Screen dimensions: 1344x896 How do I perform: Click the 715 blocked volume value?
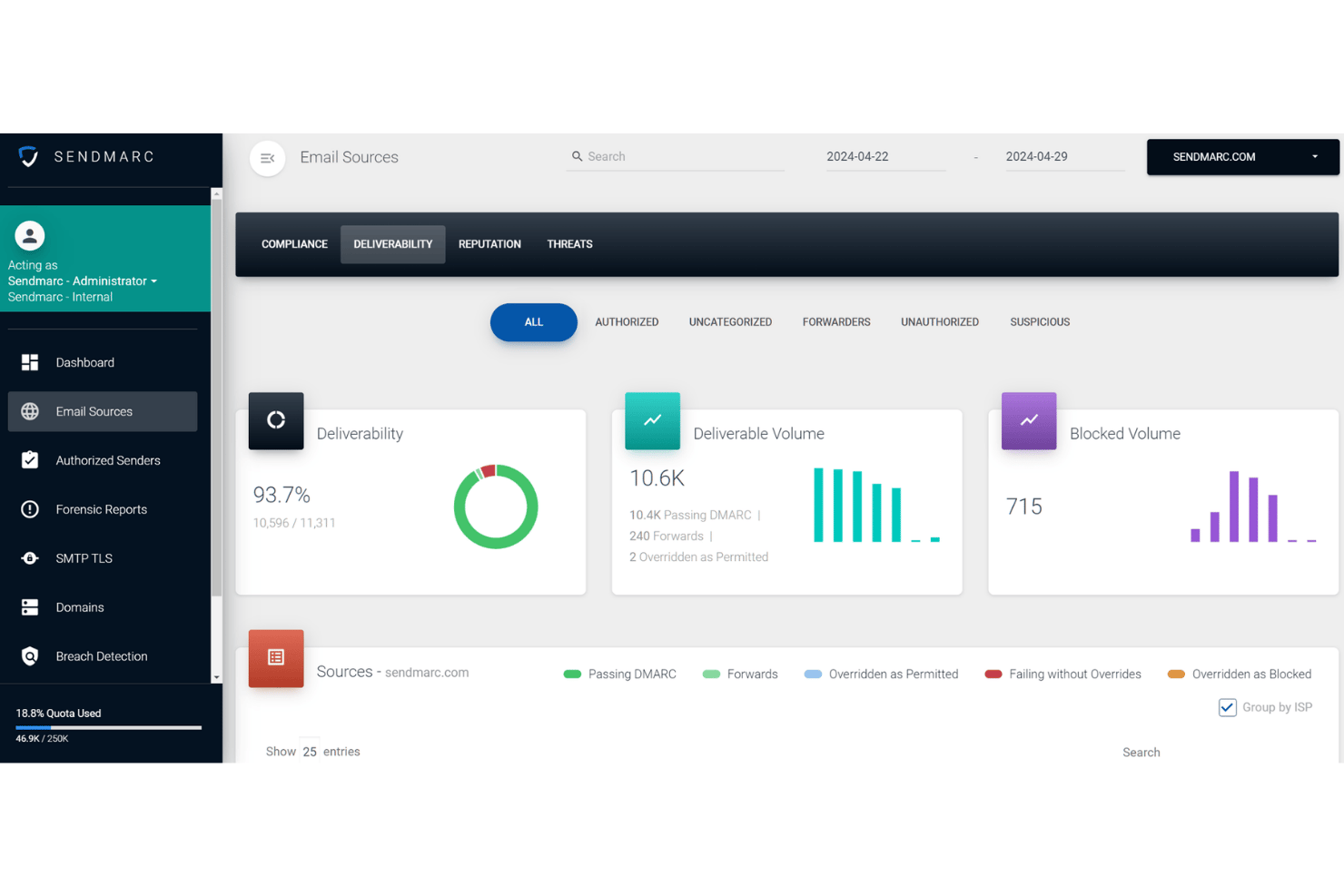[1023, 507]
